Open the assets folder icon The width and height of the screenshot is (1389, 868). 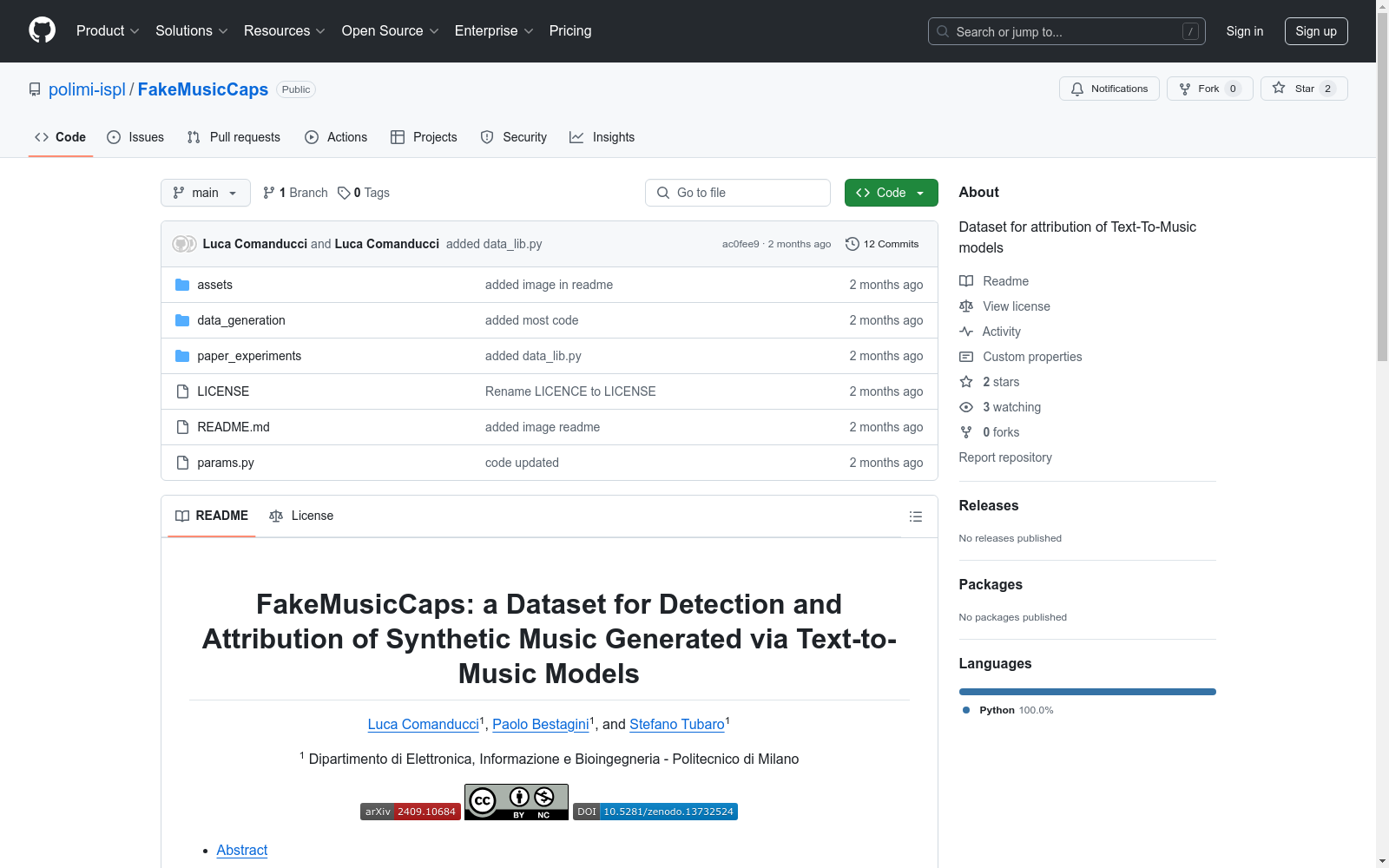[x=182, y=285]
